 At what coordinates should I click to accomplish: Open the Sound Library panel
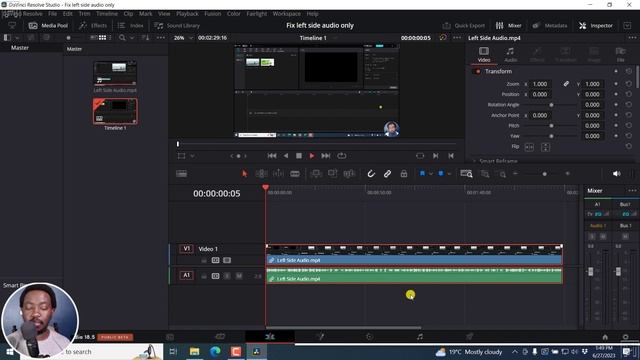(177, 25)
